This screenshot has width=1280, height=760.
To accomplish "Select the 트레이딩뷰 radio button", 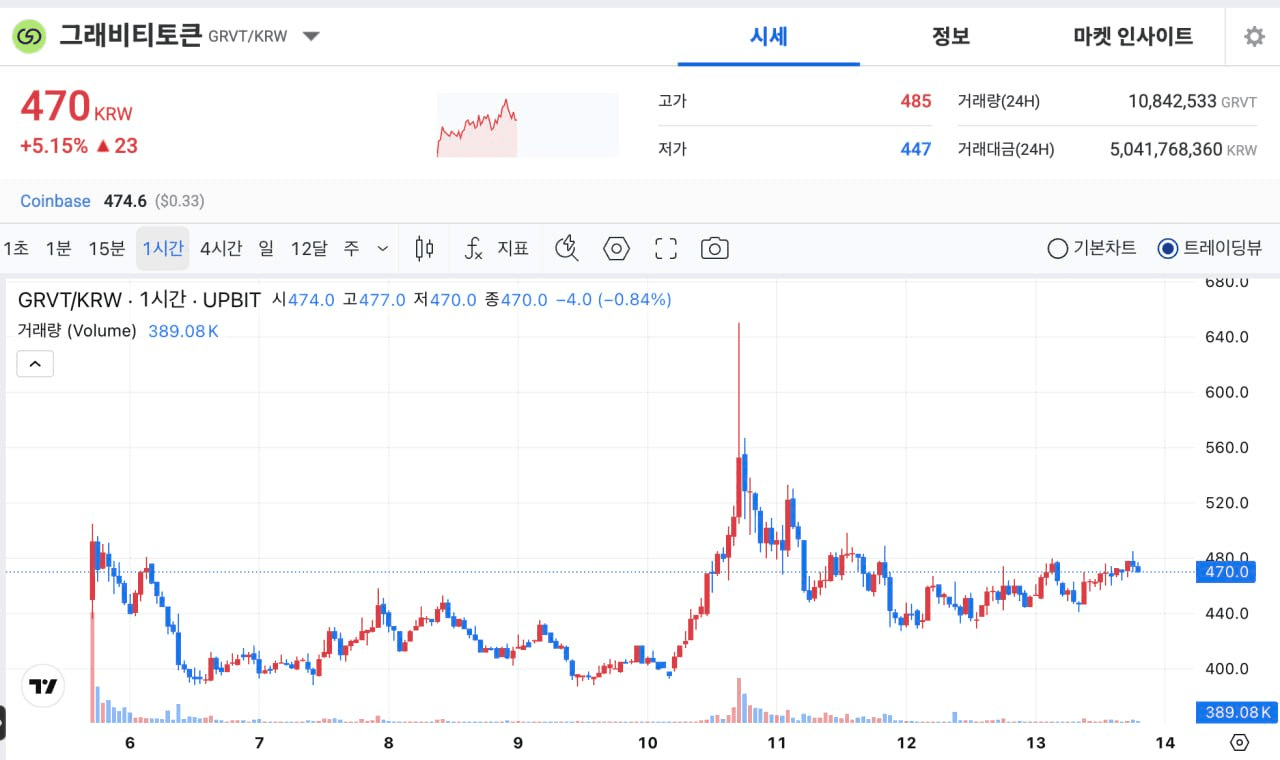I will (x=1167, y=249).
